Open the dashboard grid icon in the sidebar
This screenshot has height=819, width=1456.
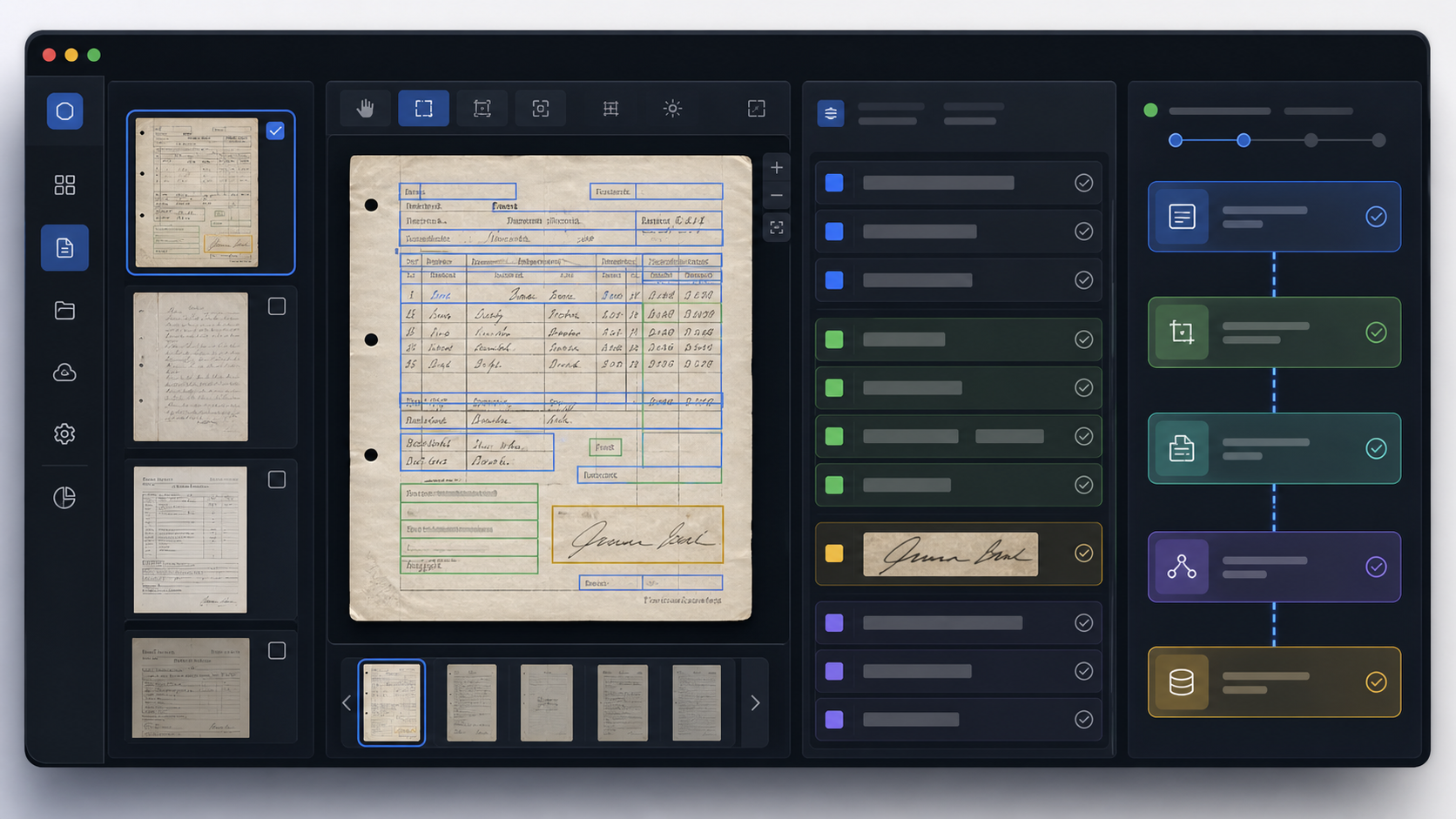tap(64, 185)
